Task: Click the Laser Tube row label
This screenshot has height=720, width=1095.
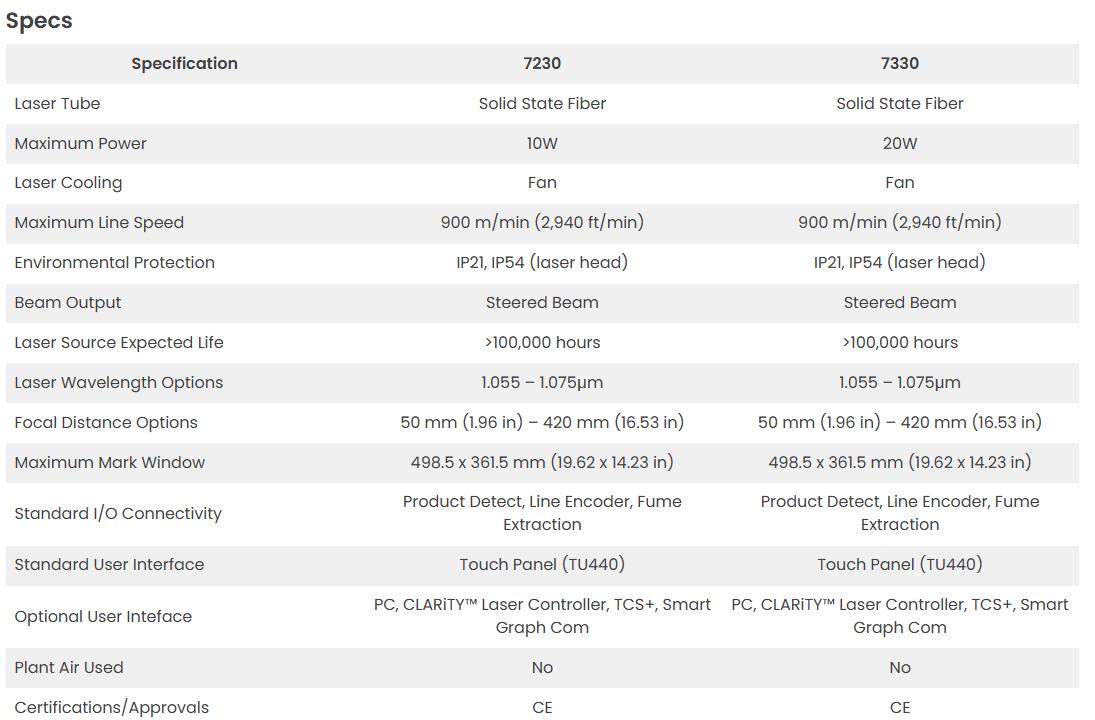Action: click(57, 103)
